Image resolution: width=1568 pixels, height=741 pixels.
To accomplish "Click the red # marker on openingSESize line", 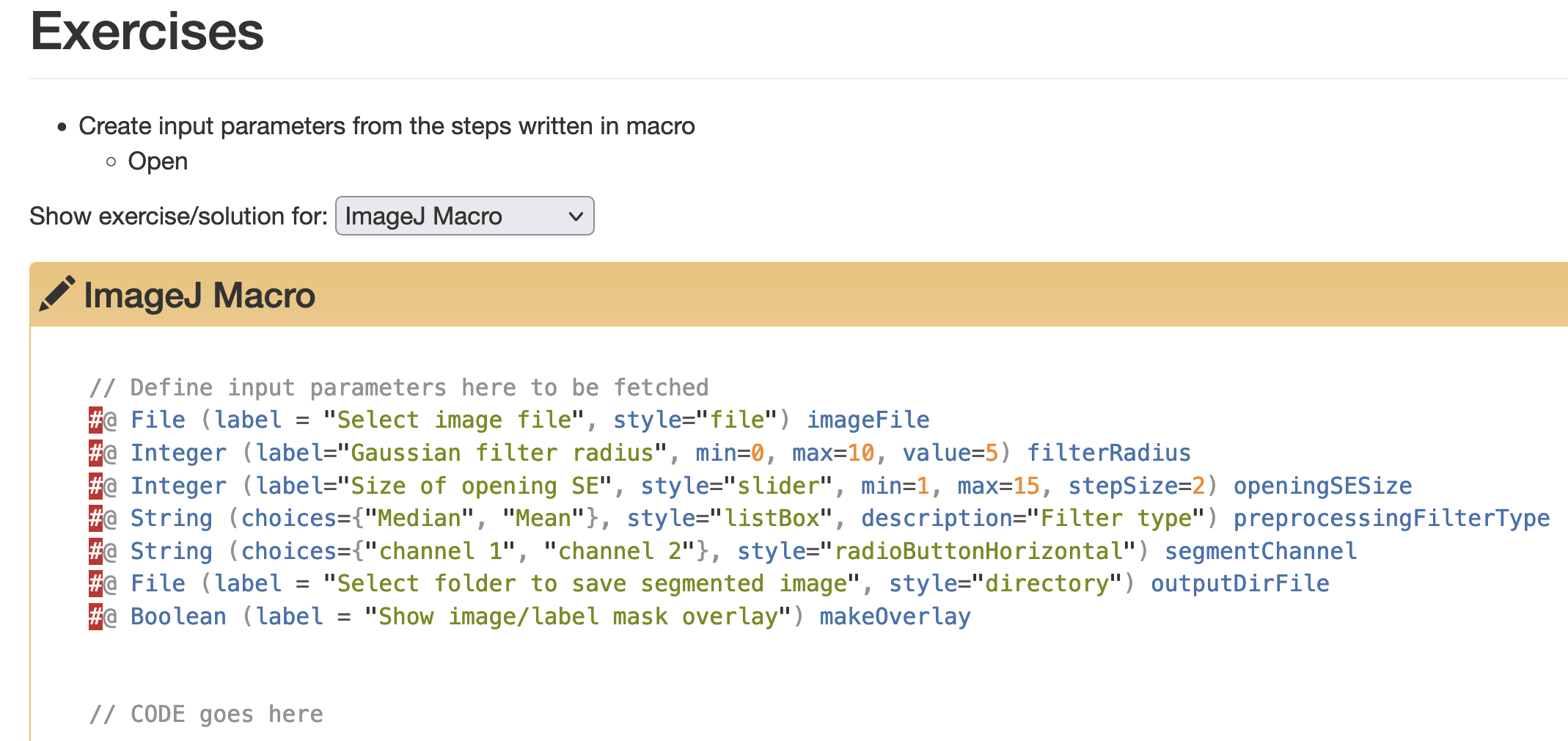I will (x=95, y=486).
